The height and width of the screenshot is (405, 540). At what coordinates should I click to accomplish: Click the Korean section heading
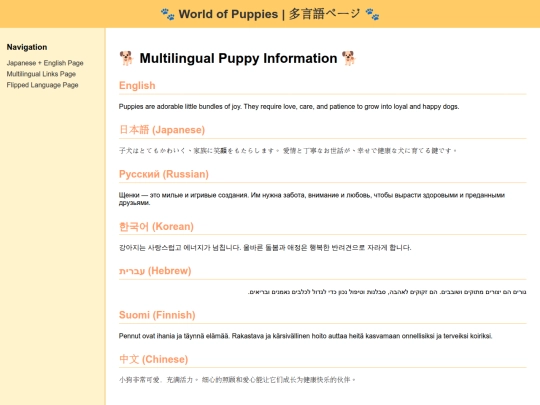click(156, 227)
